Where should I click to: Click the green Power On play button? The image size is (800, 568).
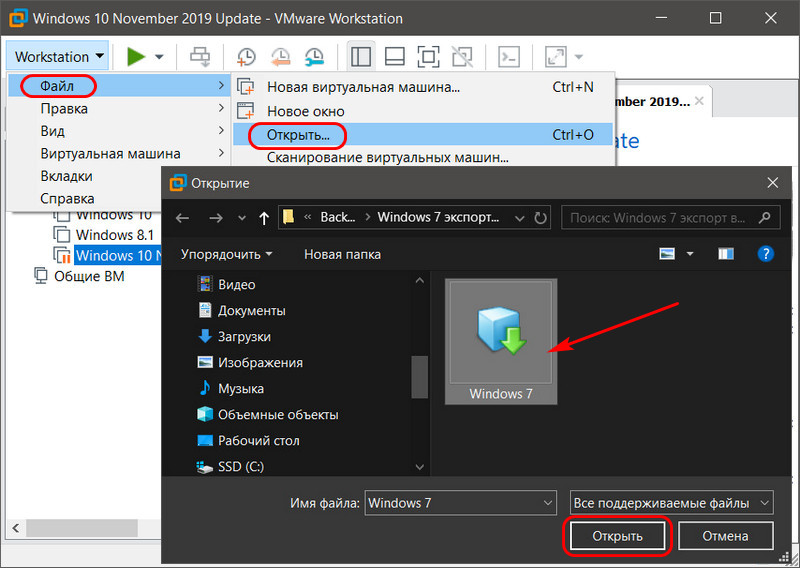coord(136,56)
